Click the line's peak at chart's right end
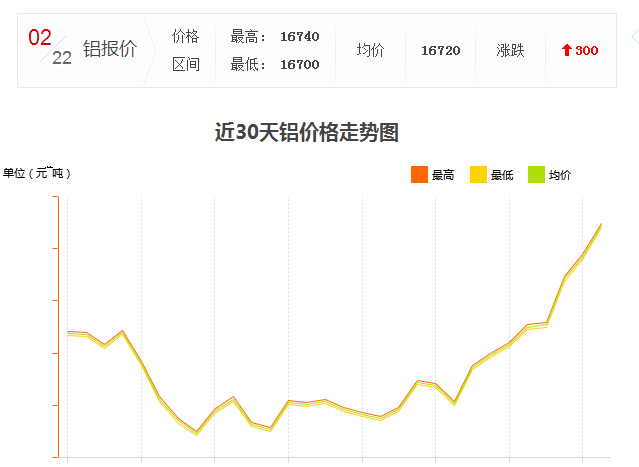The height and width of the screenshot is (467, 639). point(600,225)
